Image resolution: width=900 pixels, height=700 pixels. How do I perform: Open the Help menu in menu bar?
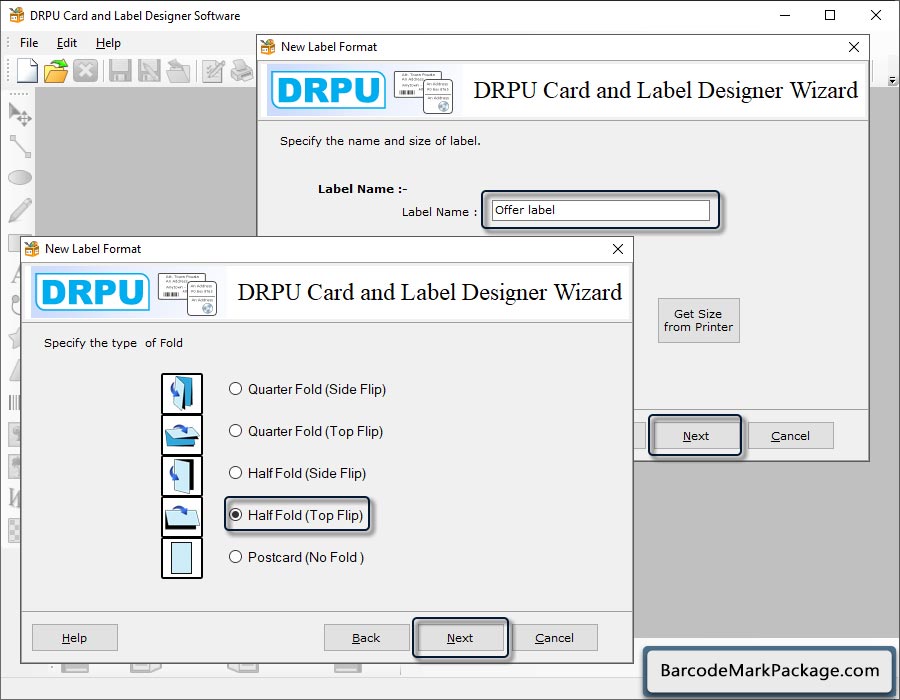pos(108,43)
